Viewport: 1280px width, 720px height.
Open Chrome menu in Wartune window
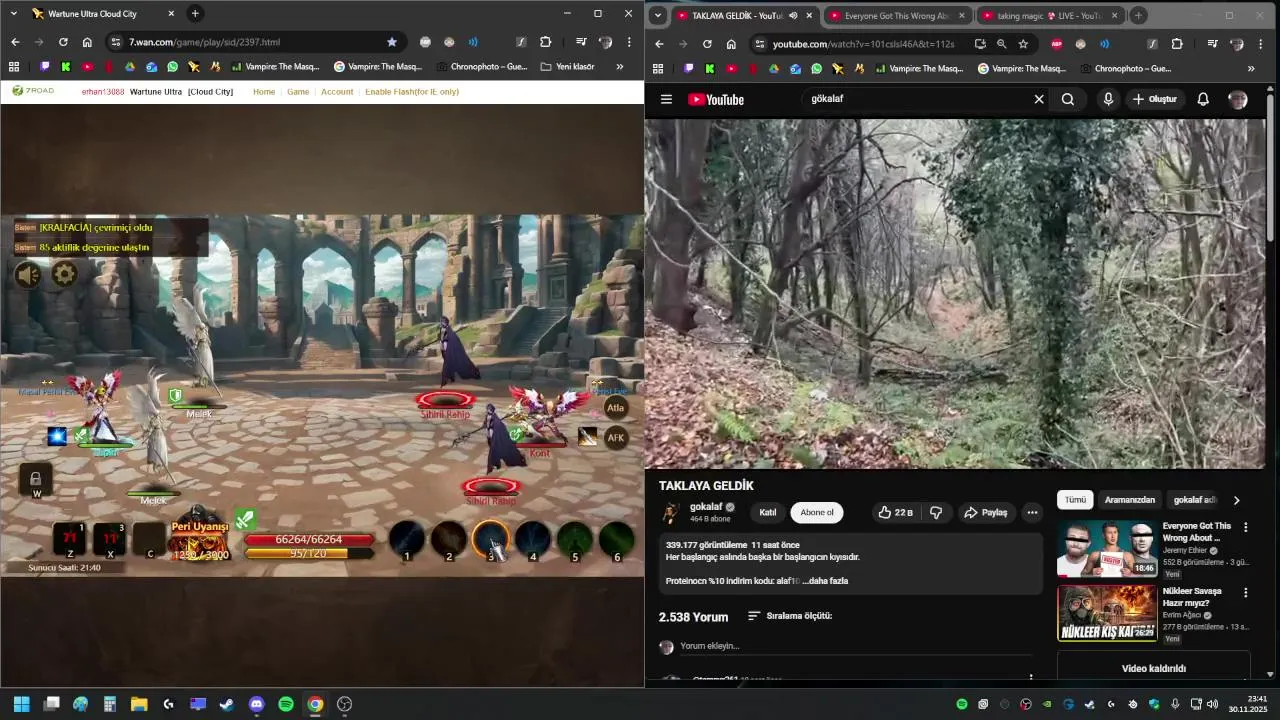pos(629,42)
